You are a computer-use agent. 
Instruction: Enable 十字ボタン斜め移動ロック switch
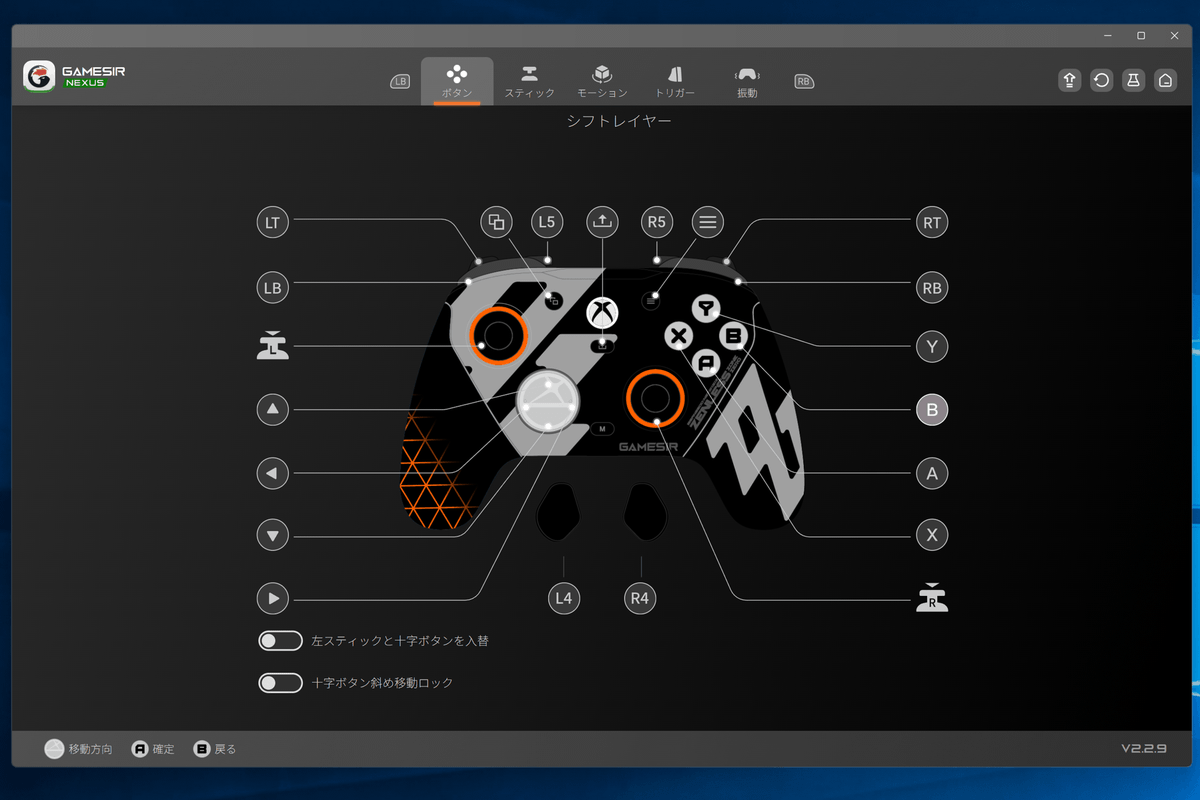(280, 683)
